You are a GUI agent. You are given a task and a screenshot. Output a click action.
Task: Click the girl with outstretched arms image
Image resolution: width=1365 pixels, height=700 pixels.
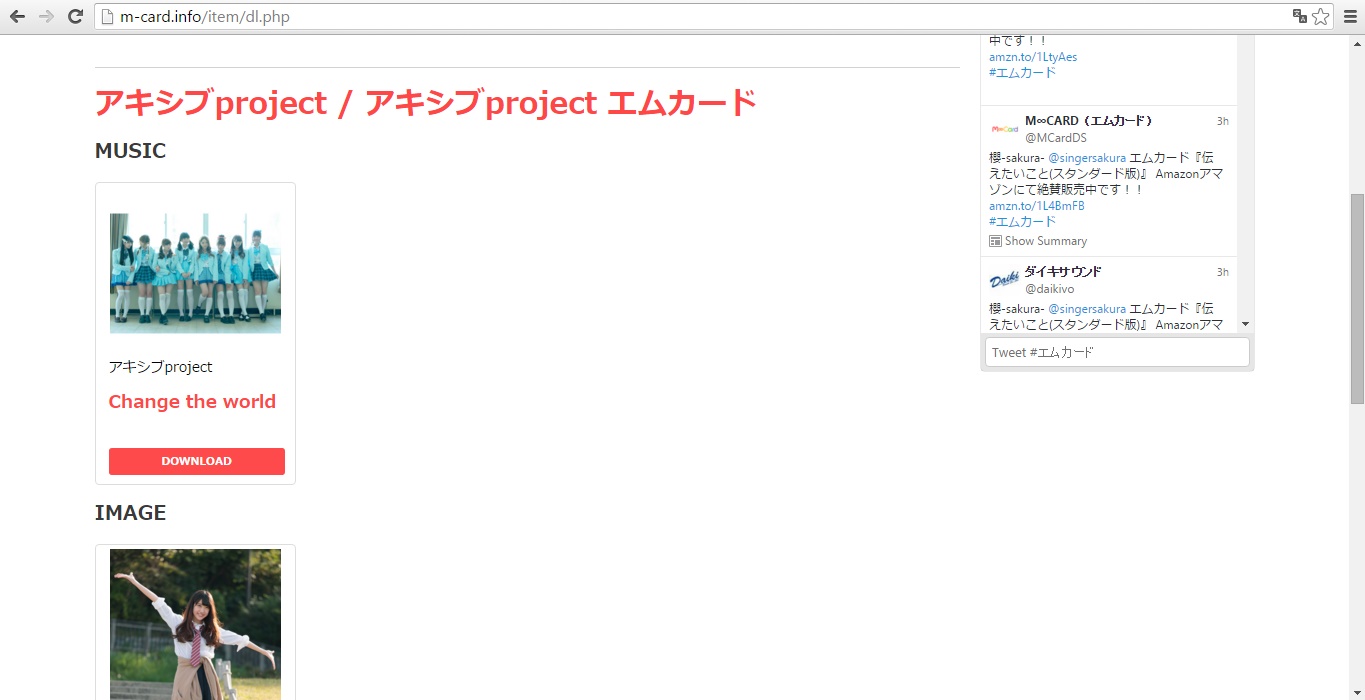click(x=195, y=624)
